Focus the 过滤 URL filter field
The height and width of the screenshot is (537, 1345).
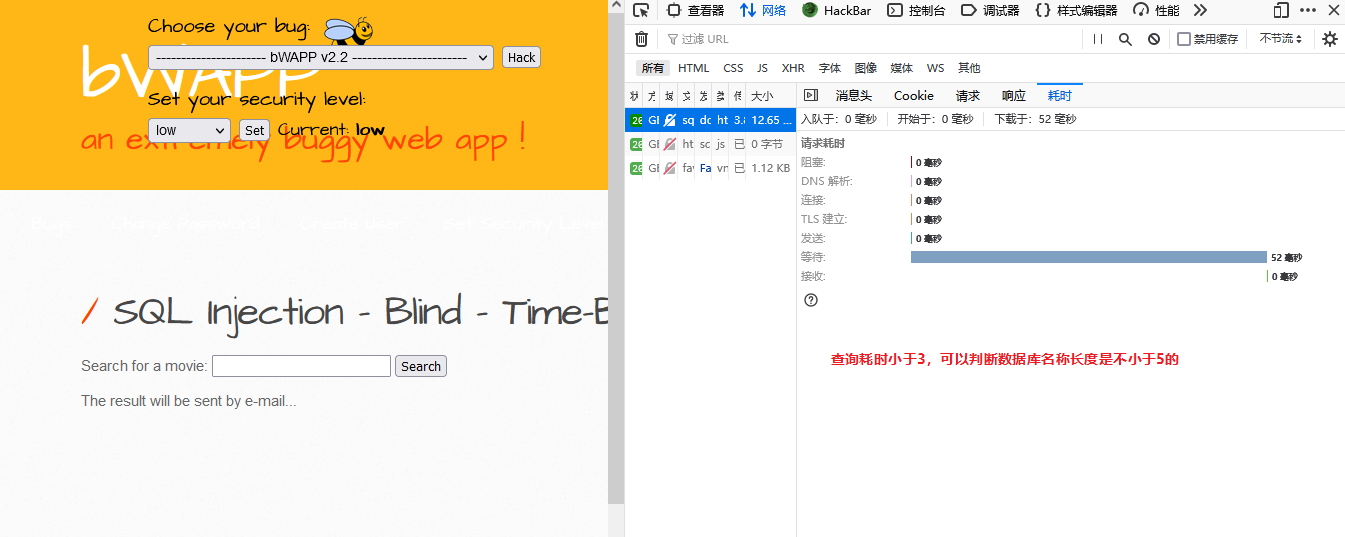(870, 39)
